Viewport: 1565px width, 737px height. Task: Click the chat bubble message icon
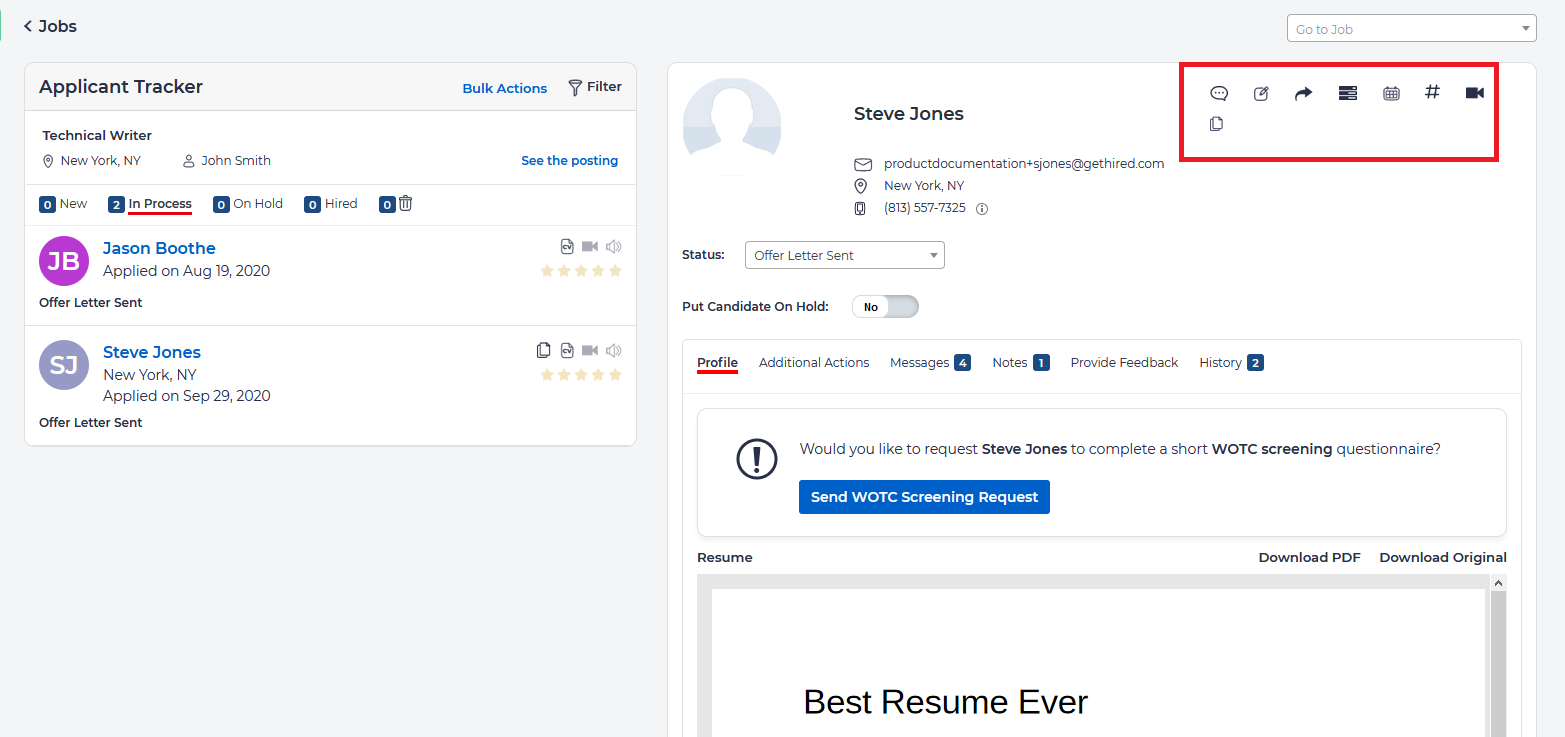[x=1219, y=93]
